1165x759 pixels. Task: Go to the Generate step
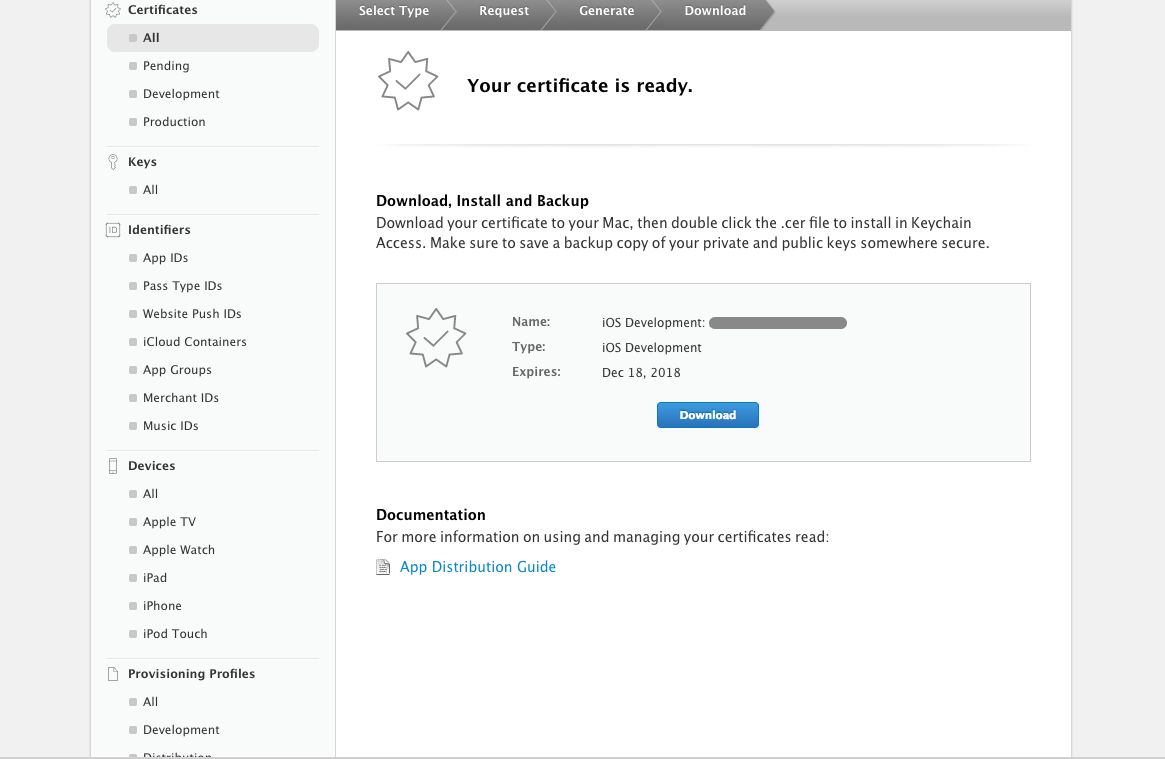coord(606,11)
